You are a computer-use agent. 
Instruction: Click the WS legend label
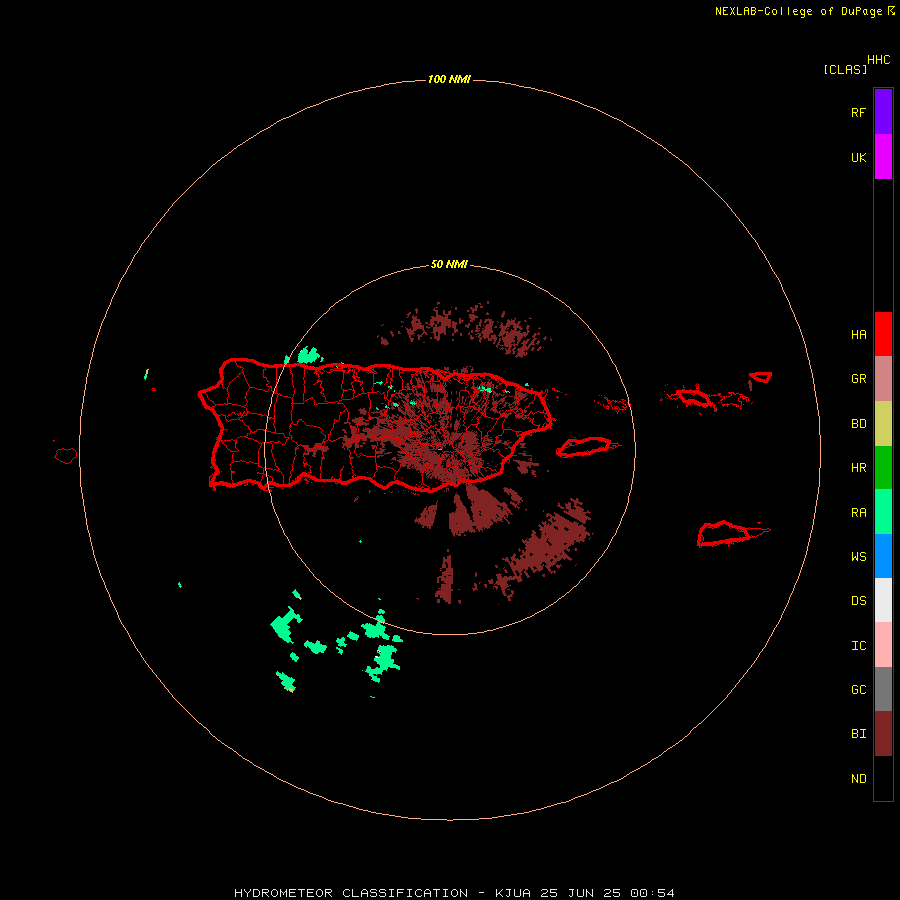pyautogui.click(x=858, y=556)
